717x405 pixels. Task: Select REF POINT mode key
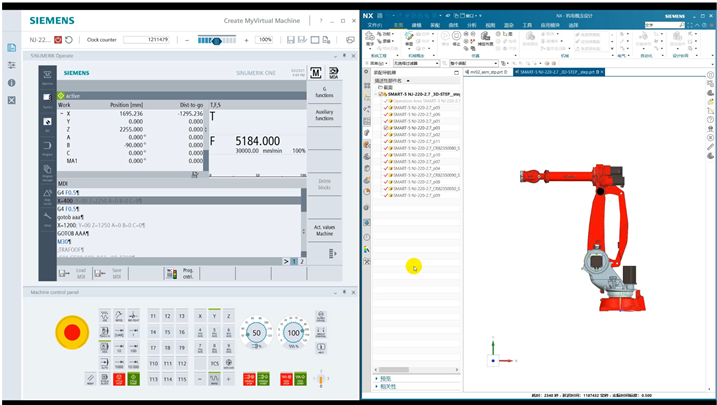click(134, 316)
